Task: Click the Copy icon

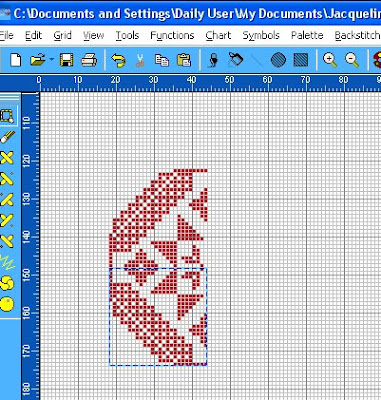Action: [x=162, y=60]
